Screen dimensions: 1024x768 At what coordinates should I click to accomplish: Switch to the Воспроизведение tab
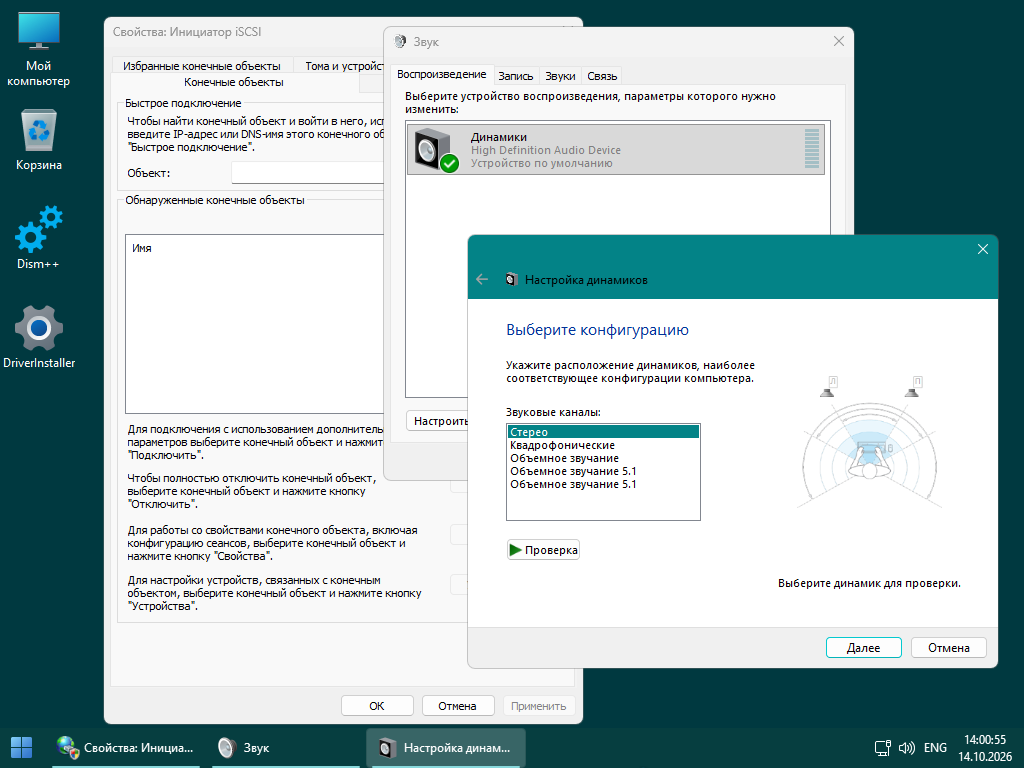point(441,74)
